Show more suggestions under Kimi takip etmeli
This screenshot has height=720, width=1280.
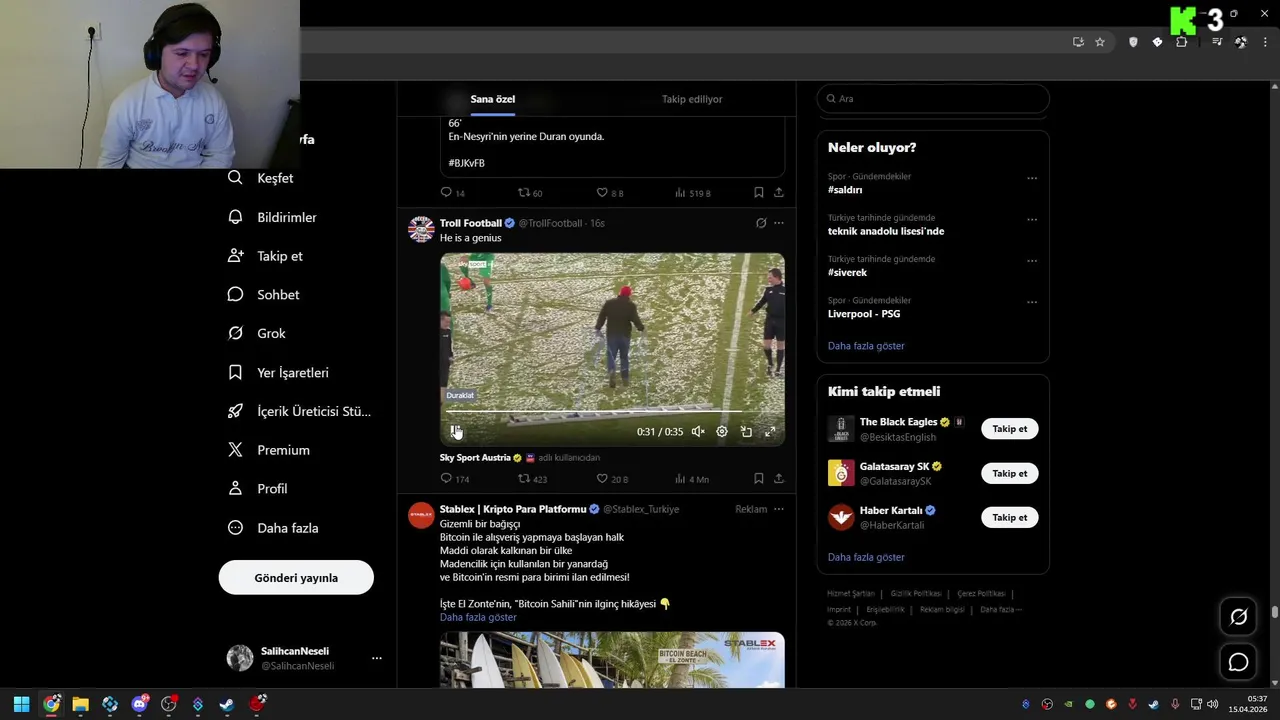pyautogui.click(x=866, y=557)
